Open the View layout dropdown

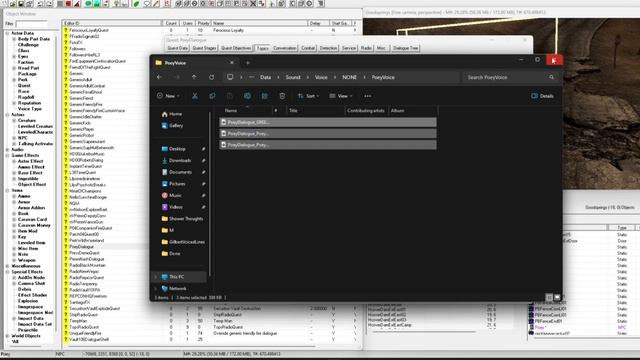click(341, 96)
